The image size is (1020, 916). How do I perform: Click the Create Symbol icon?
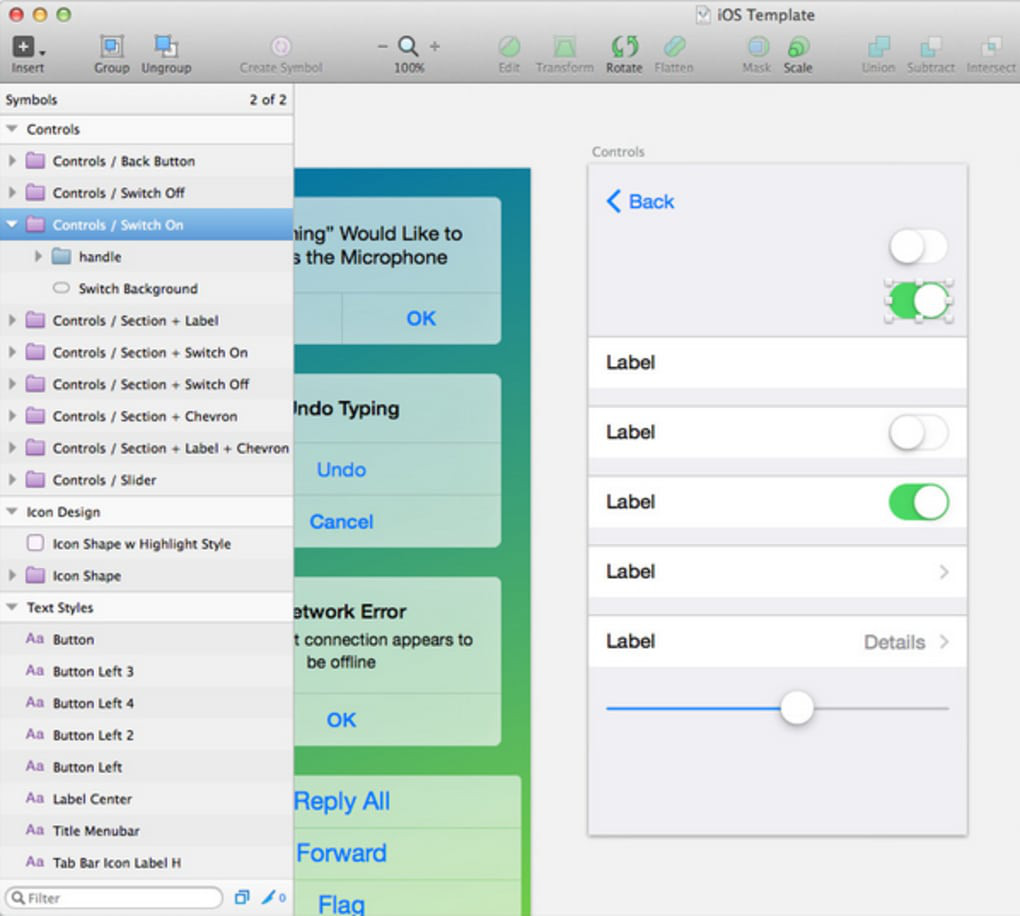280,46
